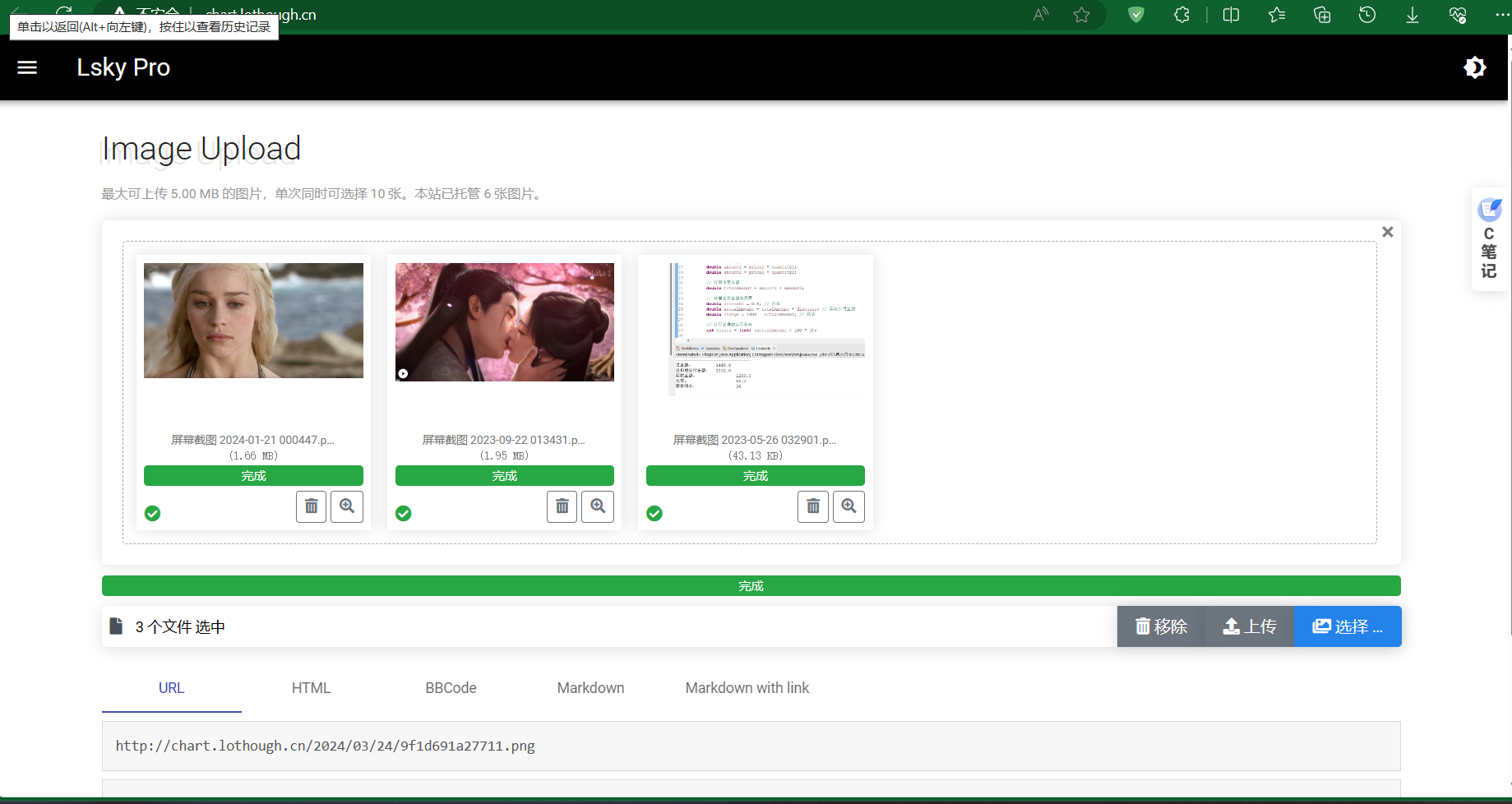Toggle the checkmark beside the code screenshot card
The height and width of the screenshot is (804, 1512).
coord(654,513)
